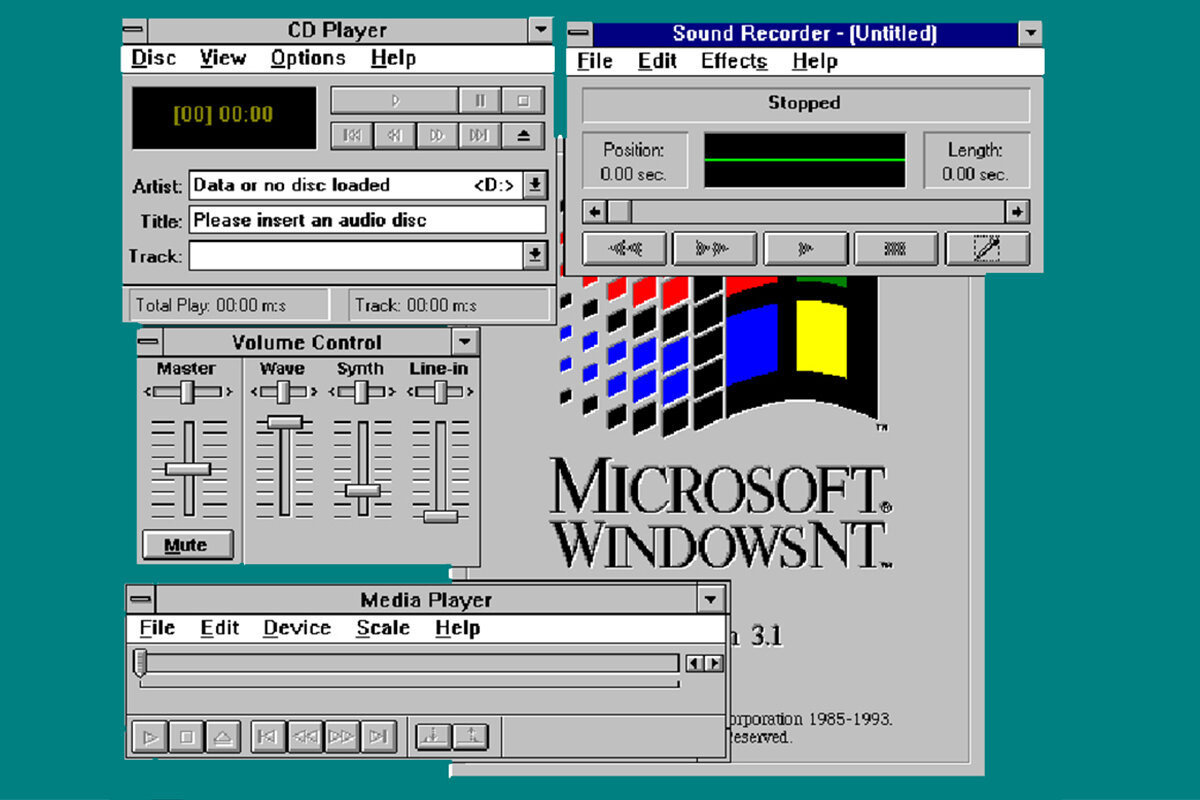Previous mark button in Media Player

point(267,738)
